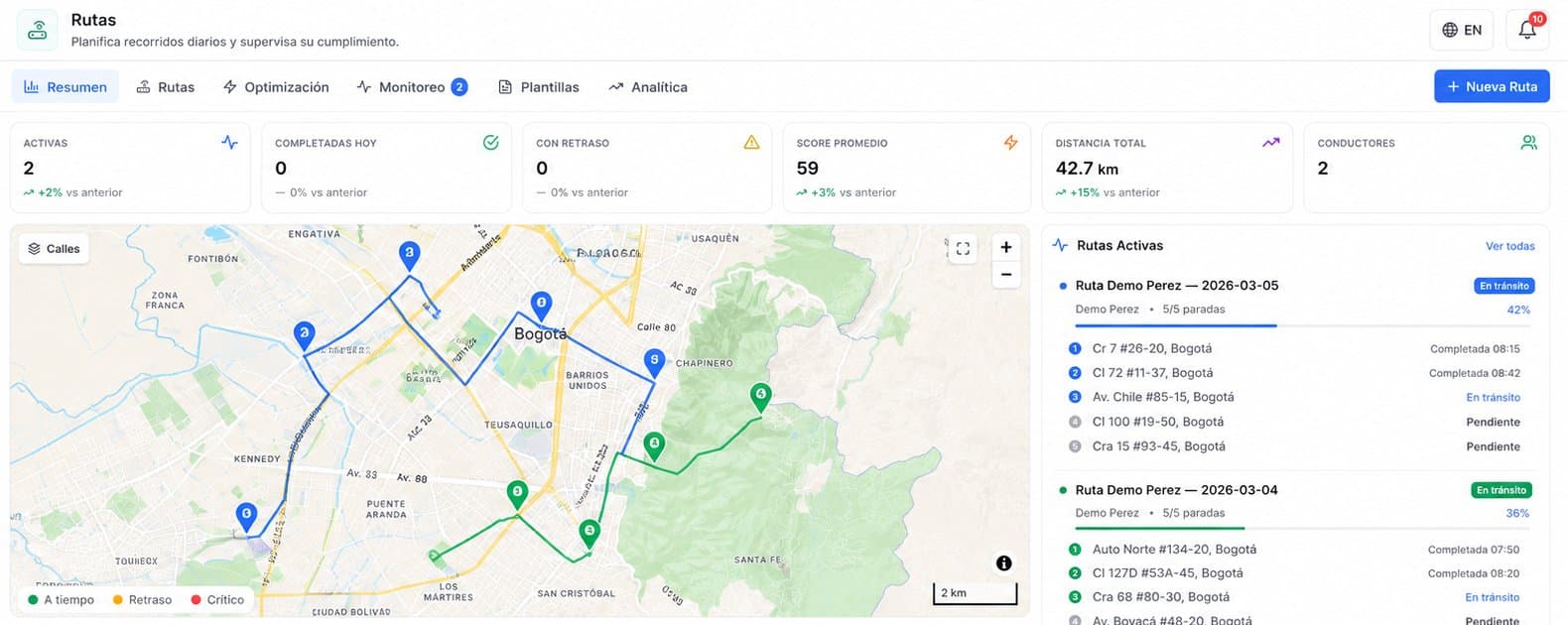Open the Calles map layer selector
The width and height of the screenshot is (1568, 625).
54,248
